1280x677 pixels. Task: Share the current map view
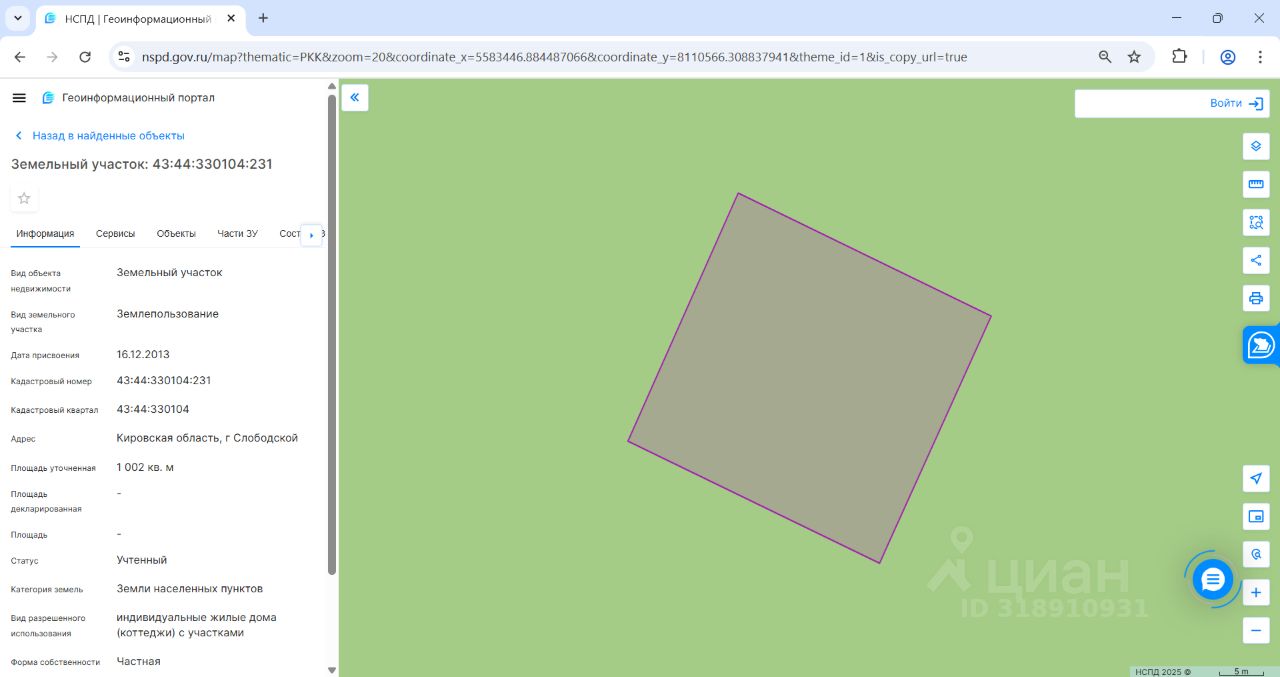click(x=1256, y=260)
